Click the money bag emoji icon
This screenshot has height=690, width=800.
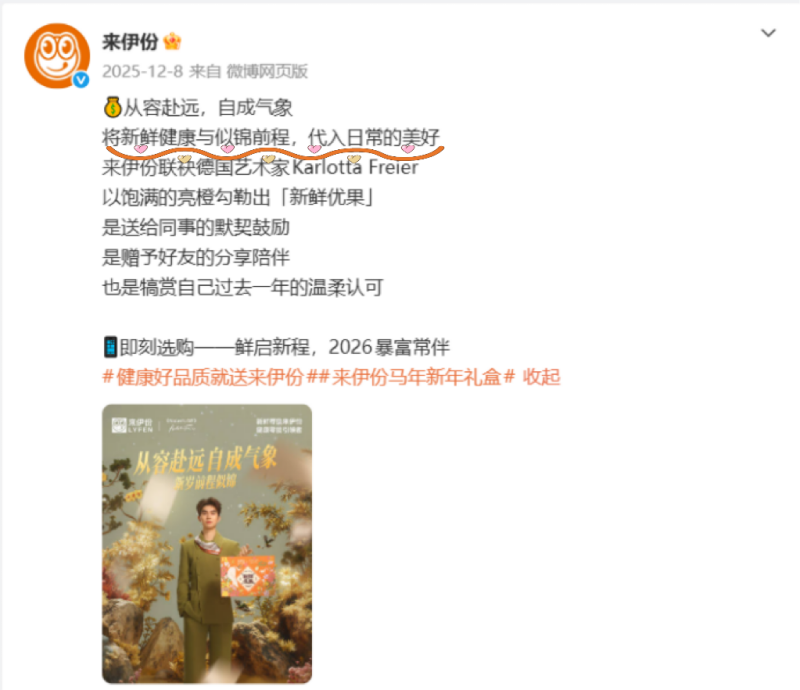(x=112, y=107)
